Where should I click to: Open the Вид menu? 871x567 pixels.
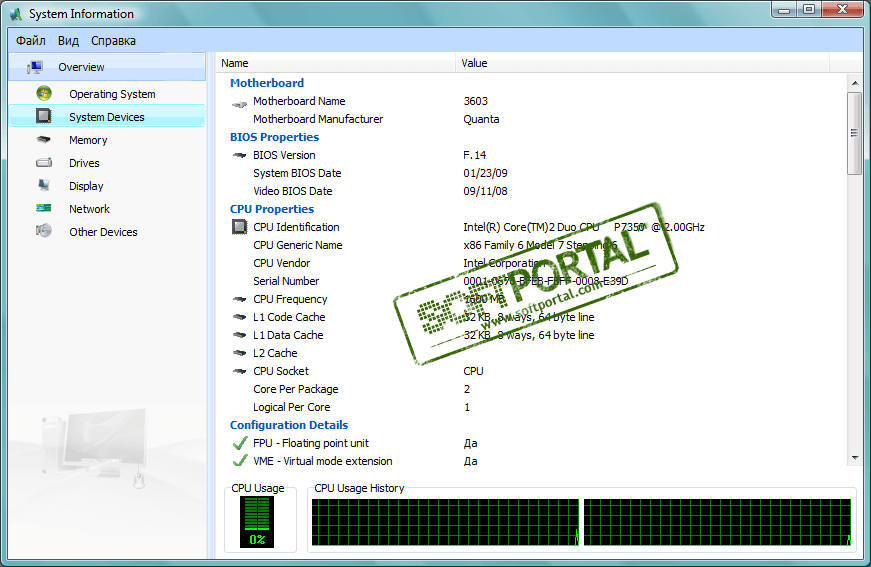click(68, 41)
